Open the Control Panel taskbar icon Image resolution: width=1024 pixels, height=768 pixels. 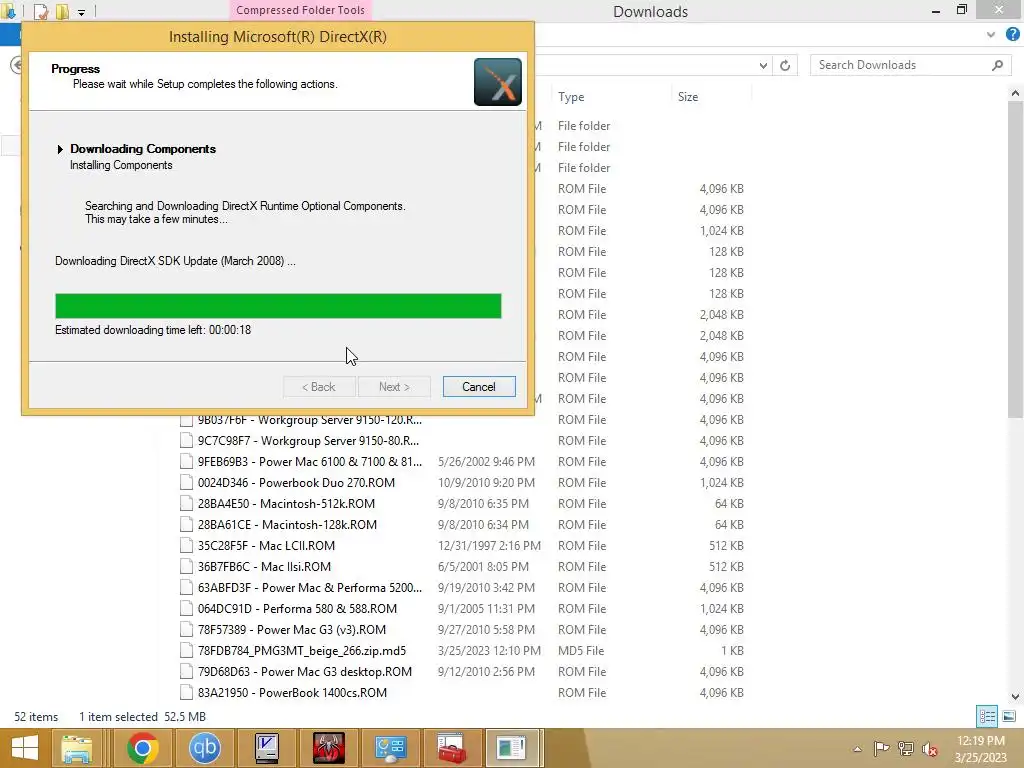pyautogui.click(x=391, y=748)
